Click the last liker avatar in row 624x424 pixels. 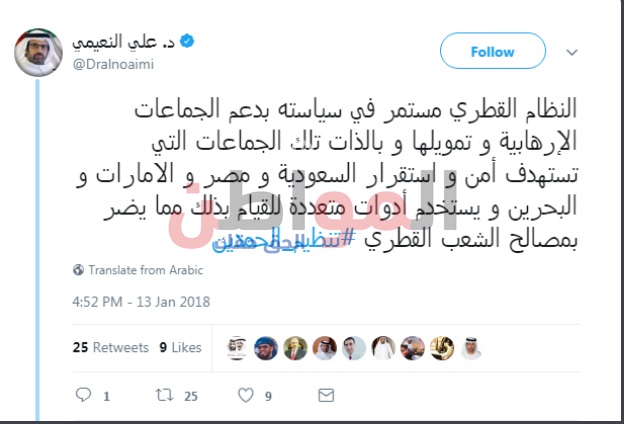(x=471, y=348)
